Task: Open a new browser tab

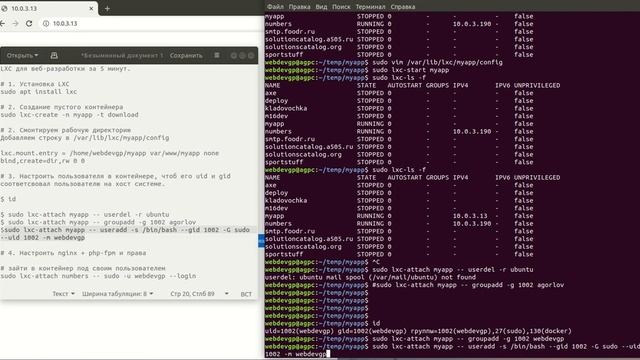Action: point(107,8)
